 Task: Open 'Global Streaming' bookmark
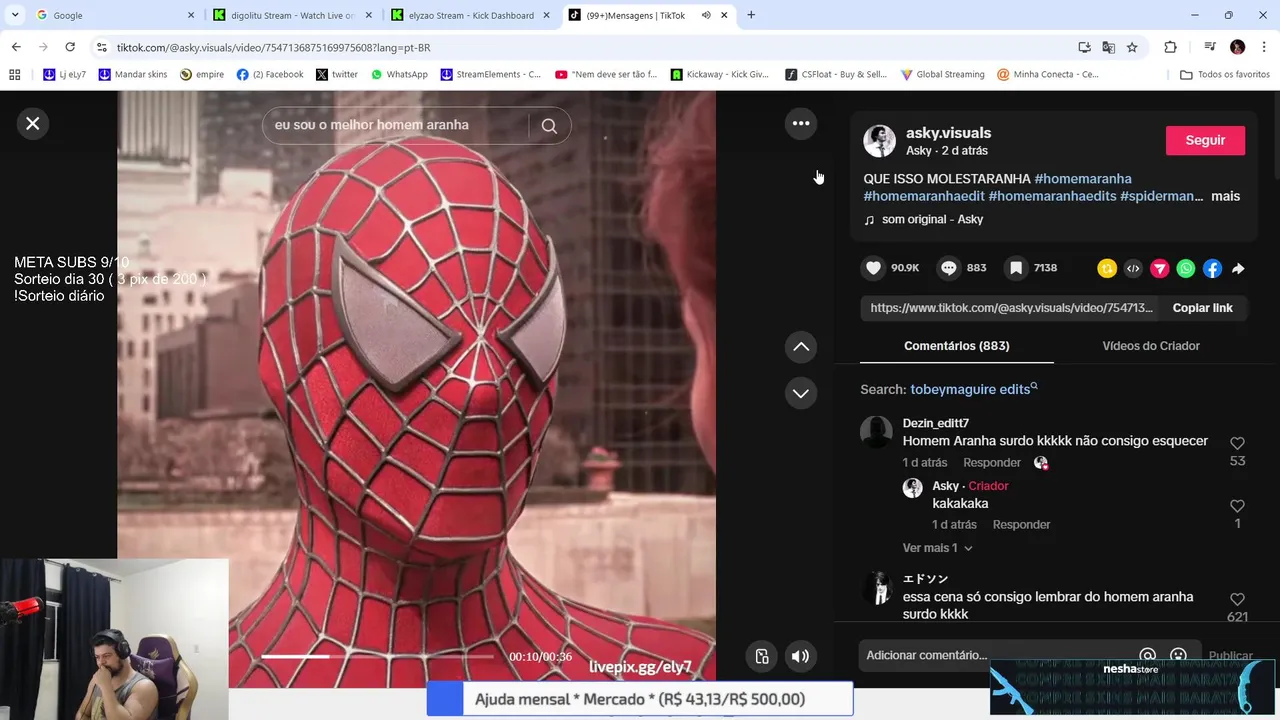point(942,74)
